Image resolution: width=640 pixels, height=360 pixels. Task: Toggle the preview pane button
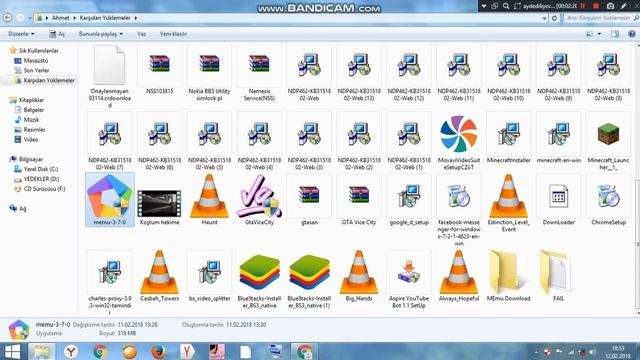[615, 34]
